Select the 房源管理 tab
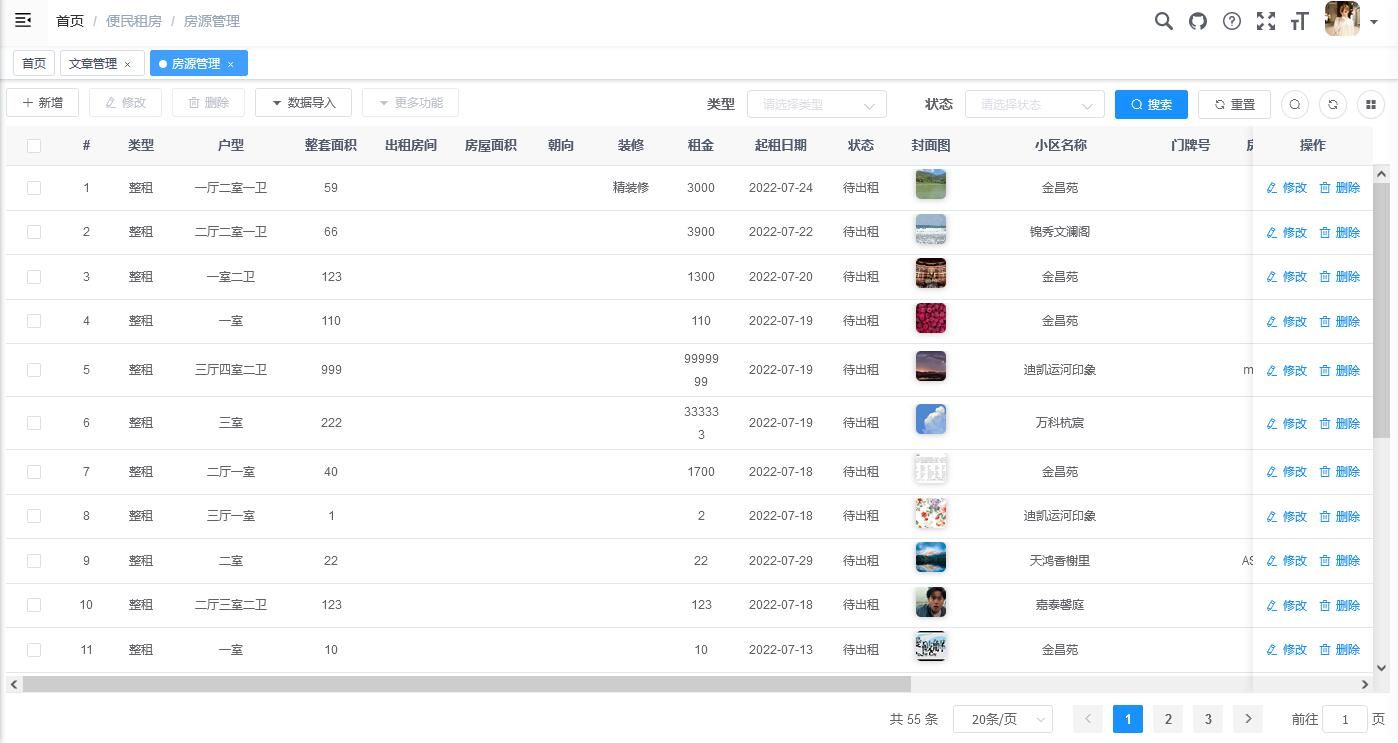The image size is (1398, 743). (196, 63)
